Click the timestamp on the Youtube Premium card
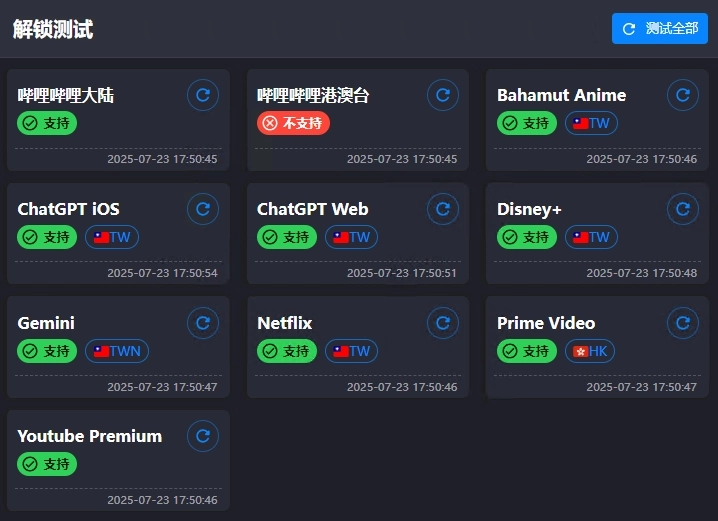 coord(162,500)
